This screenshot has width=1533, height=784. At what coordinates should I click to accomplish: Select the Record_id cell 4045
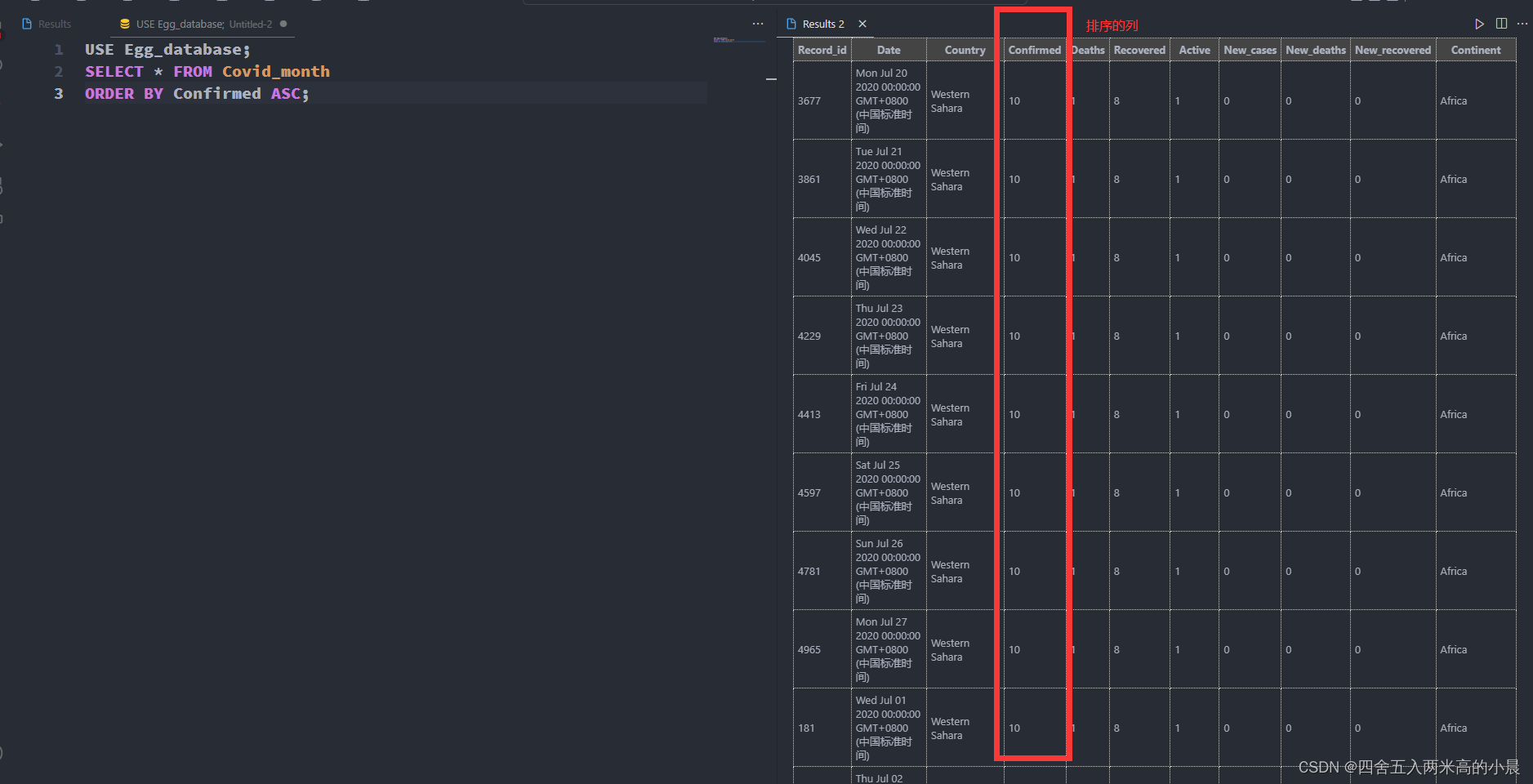coord(822,257)
